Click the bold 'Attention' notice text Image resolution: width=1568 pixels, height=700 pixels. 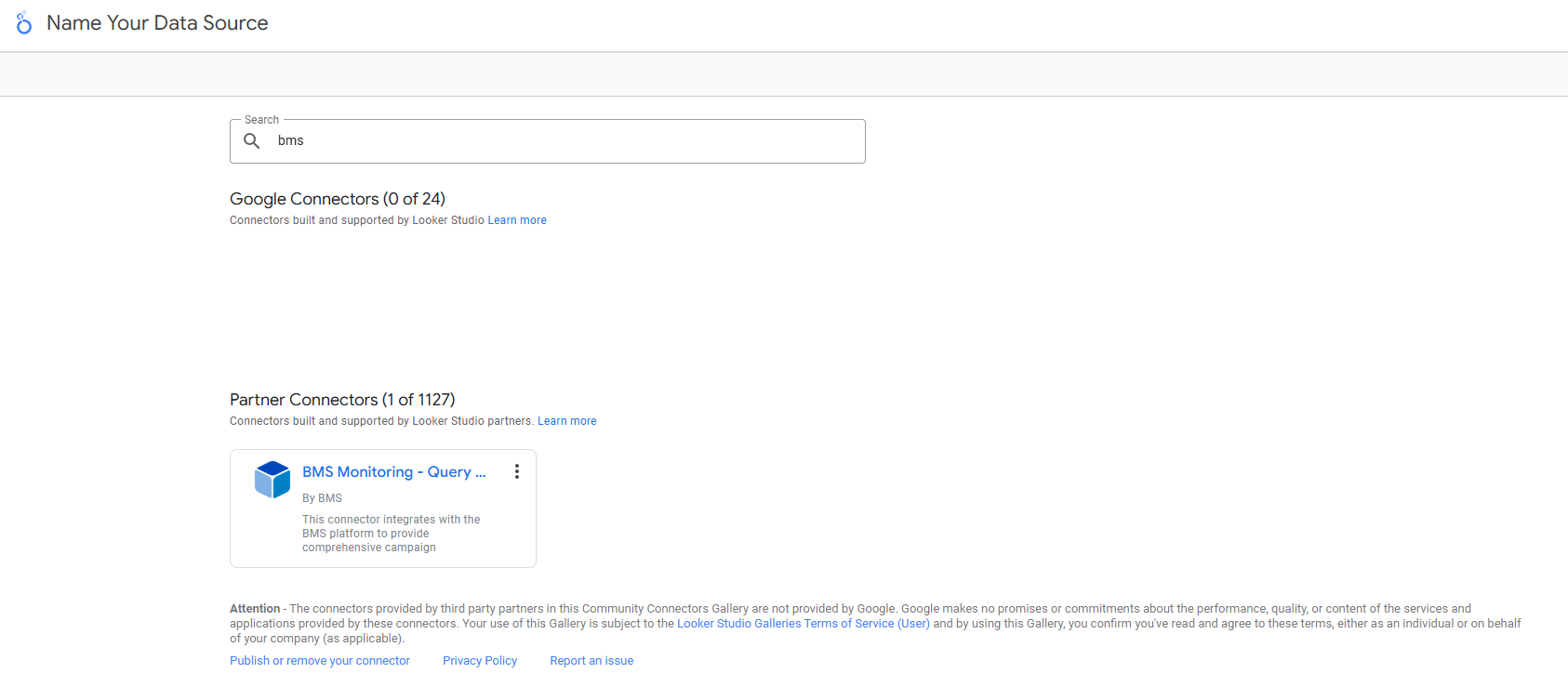click(255, 609)
